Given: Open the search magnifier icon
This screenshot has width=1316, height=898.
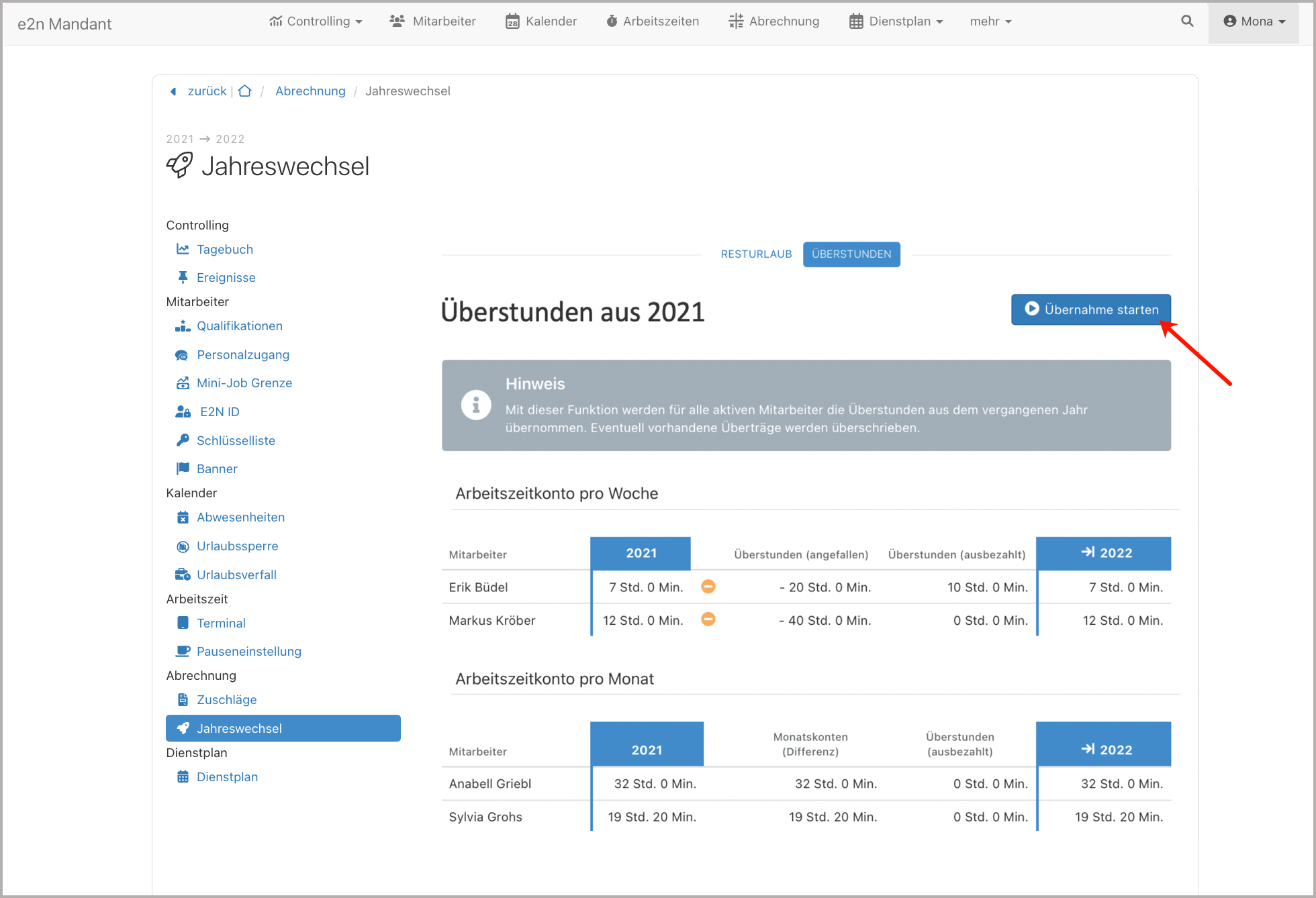Looking at the screenshot, I should point(1187,21).
